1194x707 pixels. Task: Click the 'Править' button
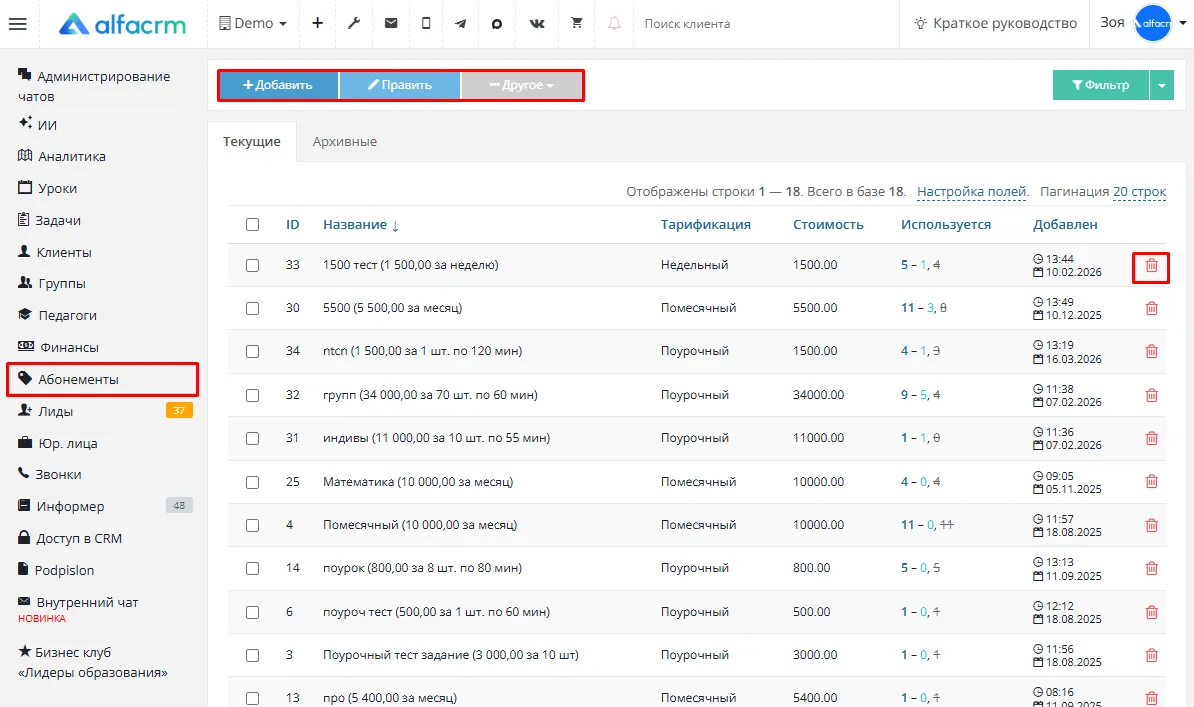point(400,85)
